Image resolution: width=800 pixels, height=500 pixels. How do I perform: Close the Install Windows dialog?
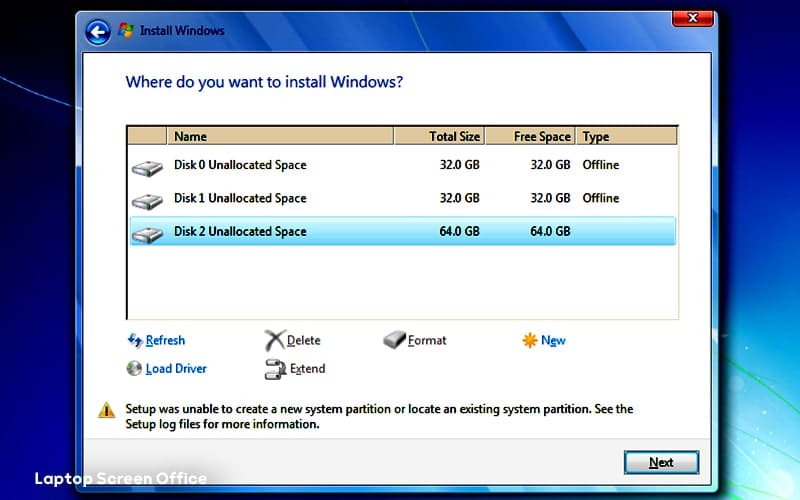pos(692,18)
